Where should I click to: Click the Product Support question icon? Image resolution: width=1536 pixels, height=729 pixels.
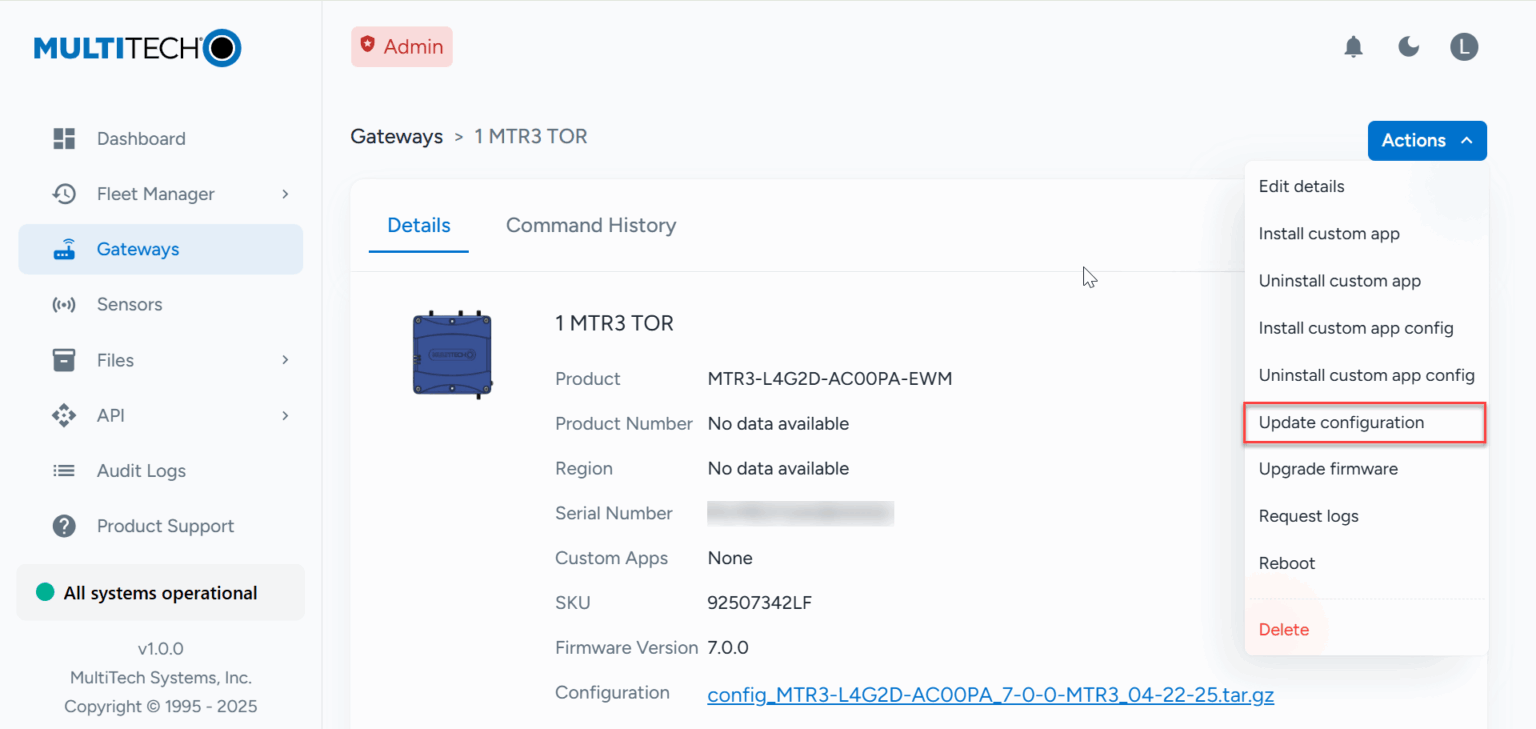pyautogui.click(x=64, y=526)
